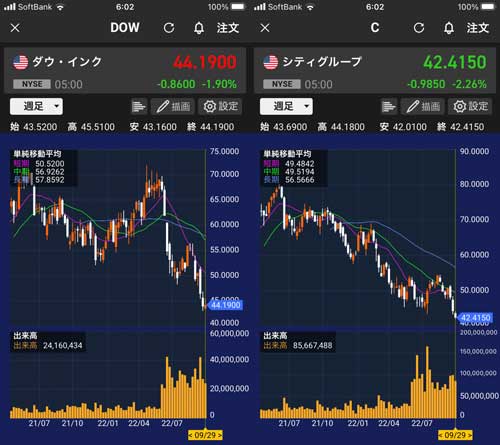The image size is (500, 445).
Task: Toggle price-by-volume icon on Citigroup chart
Action: coord(389,107)
